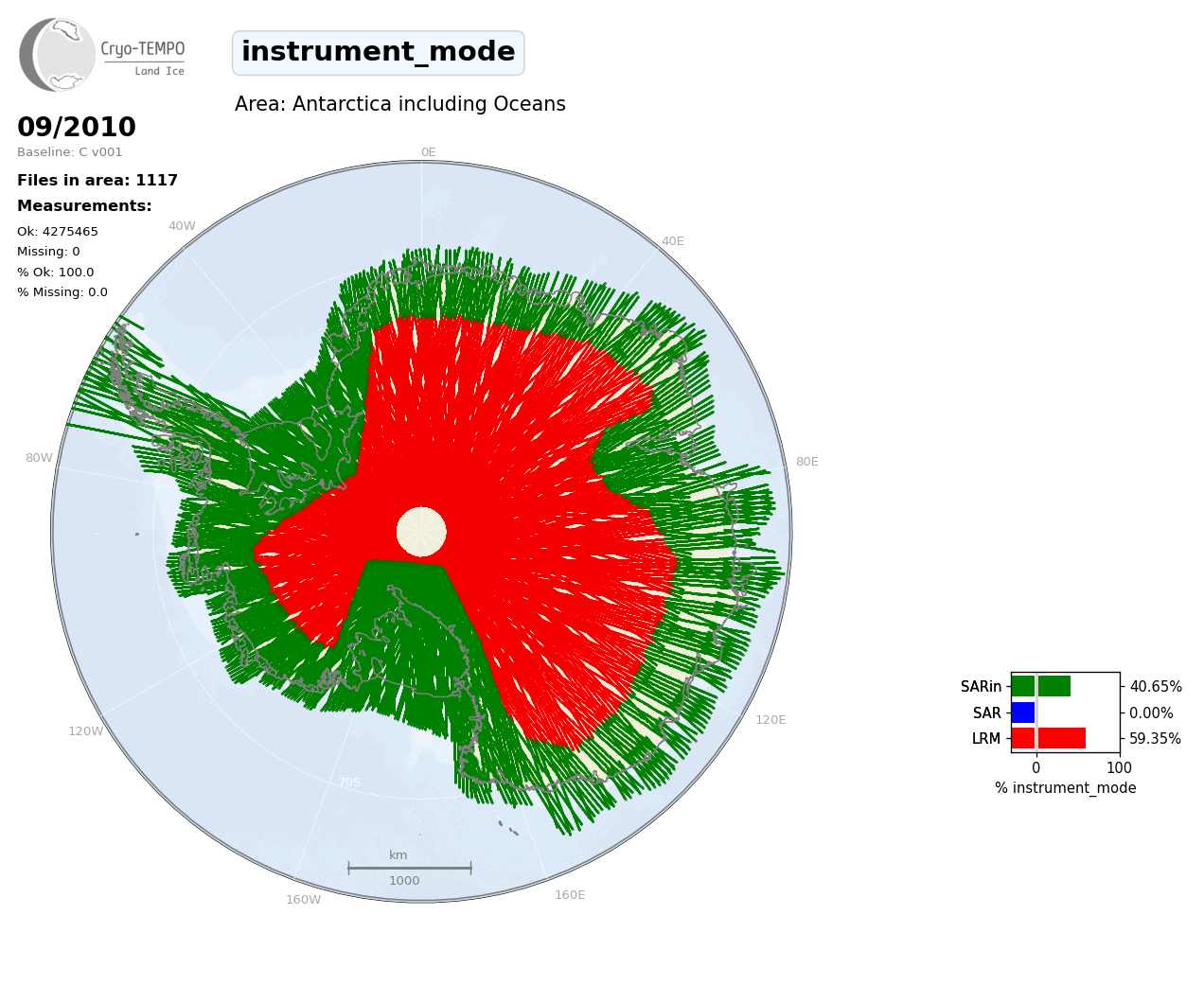Screen dimensions: 1204x1003
Task: Click '% Missing: 0.0' value
Action: (62, 292)
